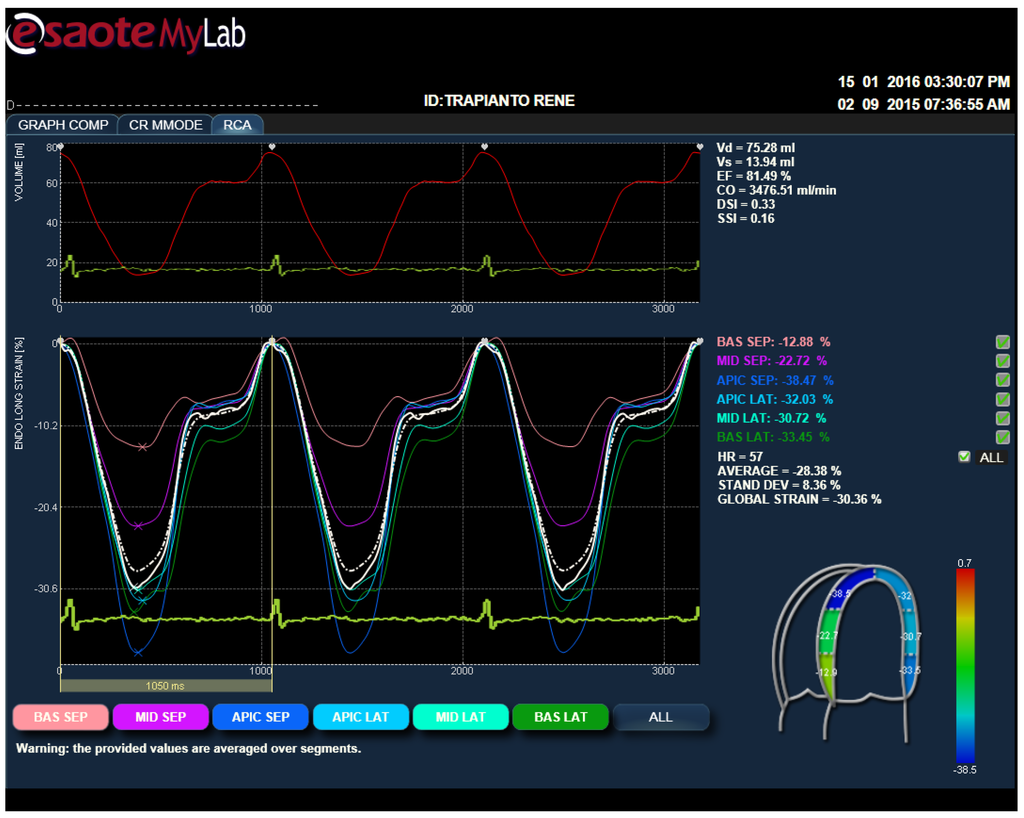Click the APIC SEP: -38.47 % reading
1024x818 pixels.
775,380
